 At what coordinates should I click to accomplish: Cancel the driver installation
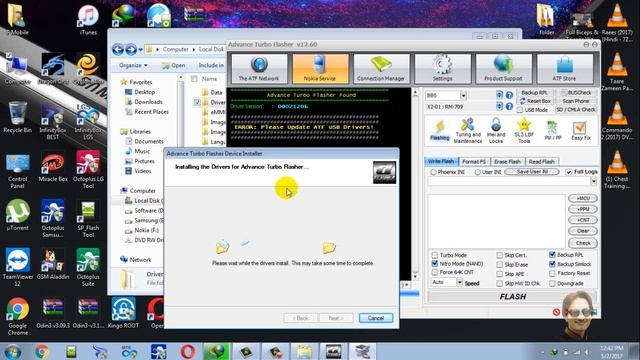[376, 318]
